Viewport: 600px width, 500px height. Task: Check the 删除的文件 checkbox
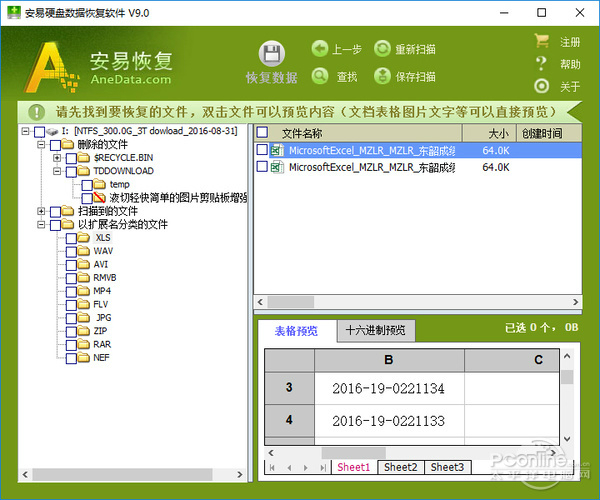click(x=55, y=145)
